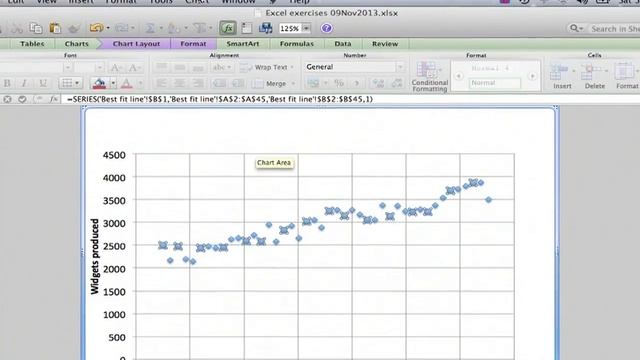Click the Delete cells icon
Viewport: 640px width, 360px height.
594,76
